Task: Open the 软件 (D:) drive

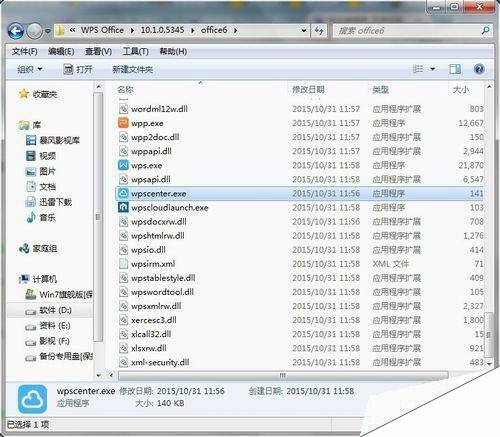Action: [x=55, y=310]
